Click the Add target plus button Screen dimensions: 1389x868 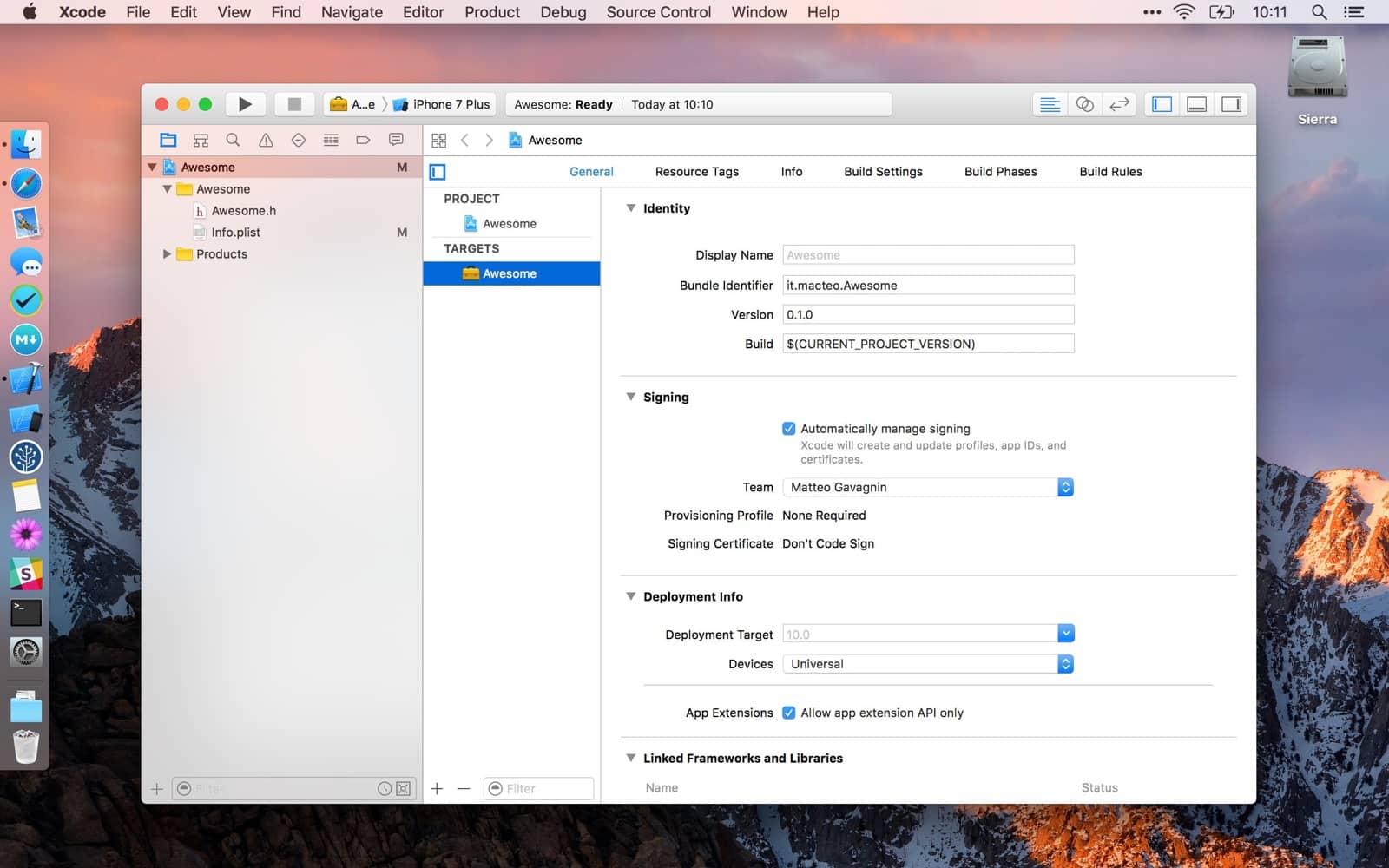tap(437, 788)
